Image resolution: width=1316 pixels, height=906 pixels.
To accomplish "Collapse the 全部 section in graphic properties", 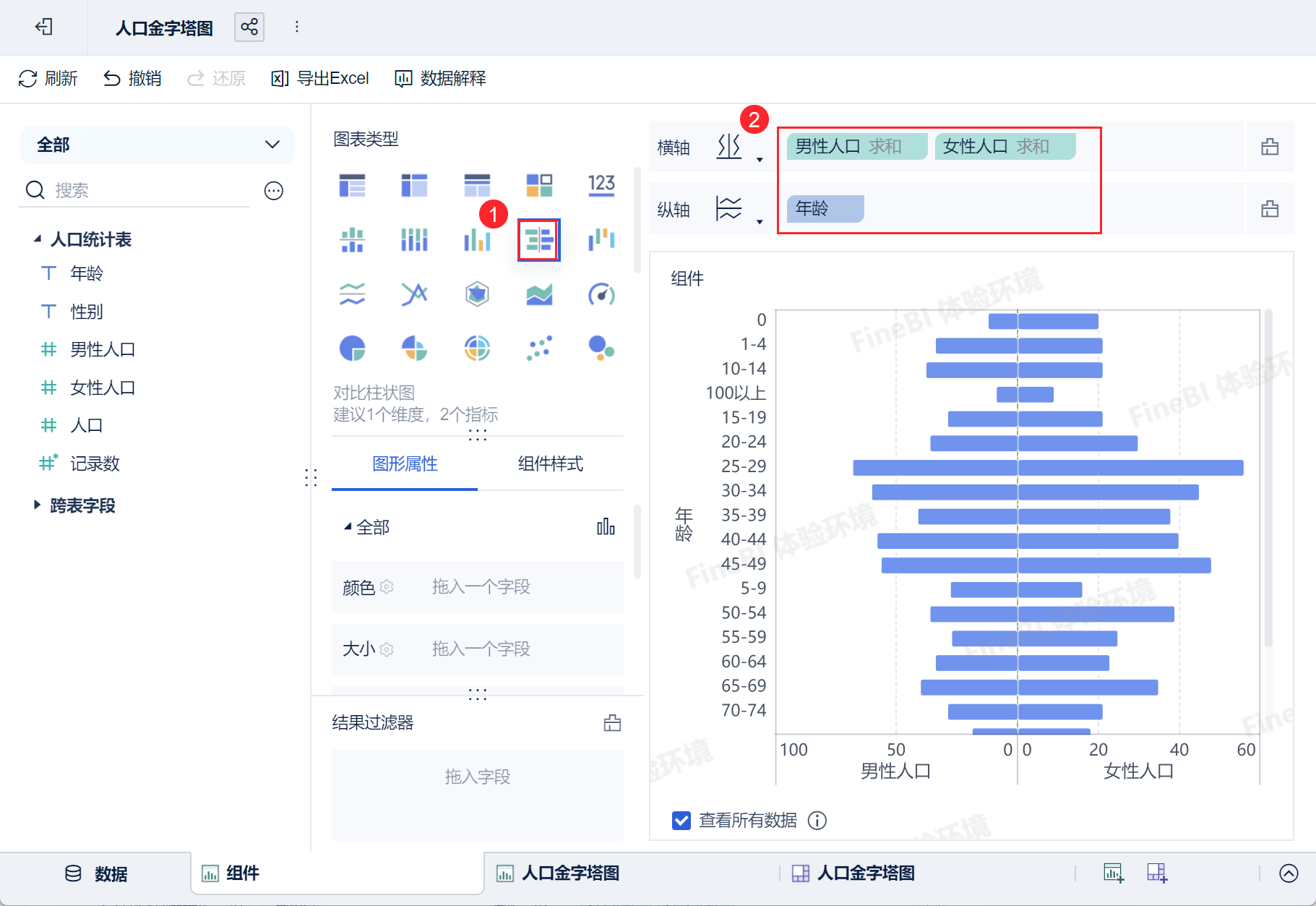I will click(x=348, y=527).
